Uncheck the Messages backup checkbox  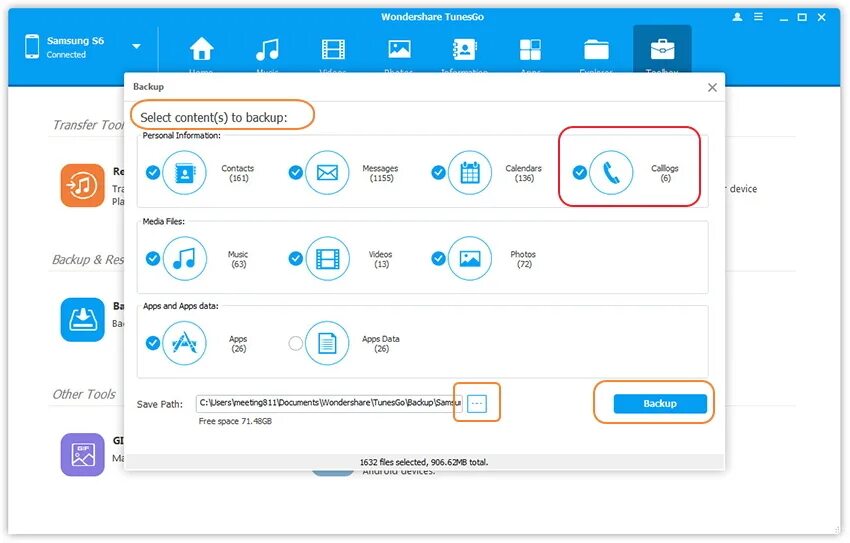[295, 172]
